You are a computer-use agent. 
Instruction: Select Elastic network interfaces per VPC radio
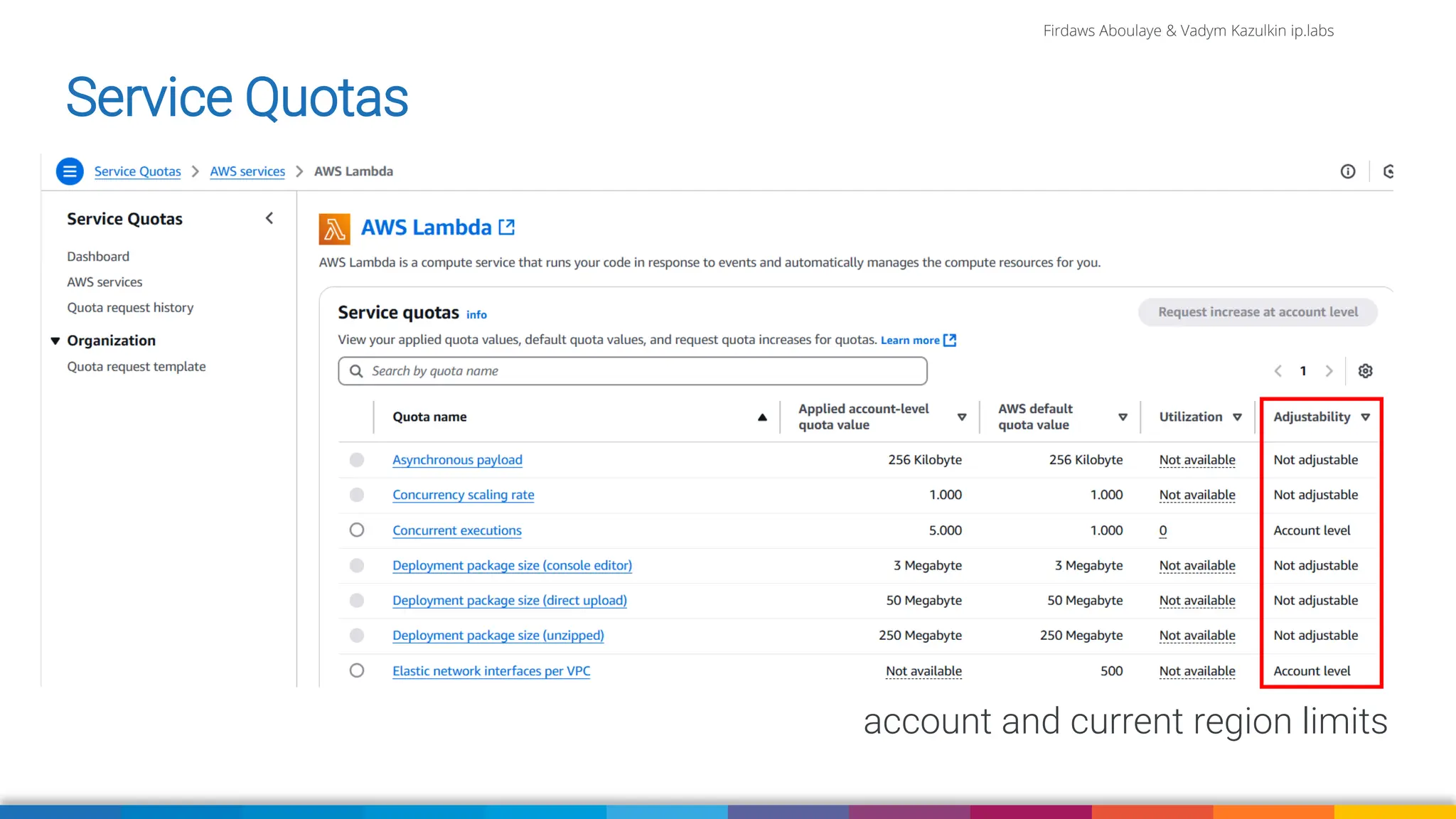pos(357,670)
